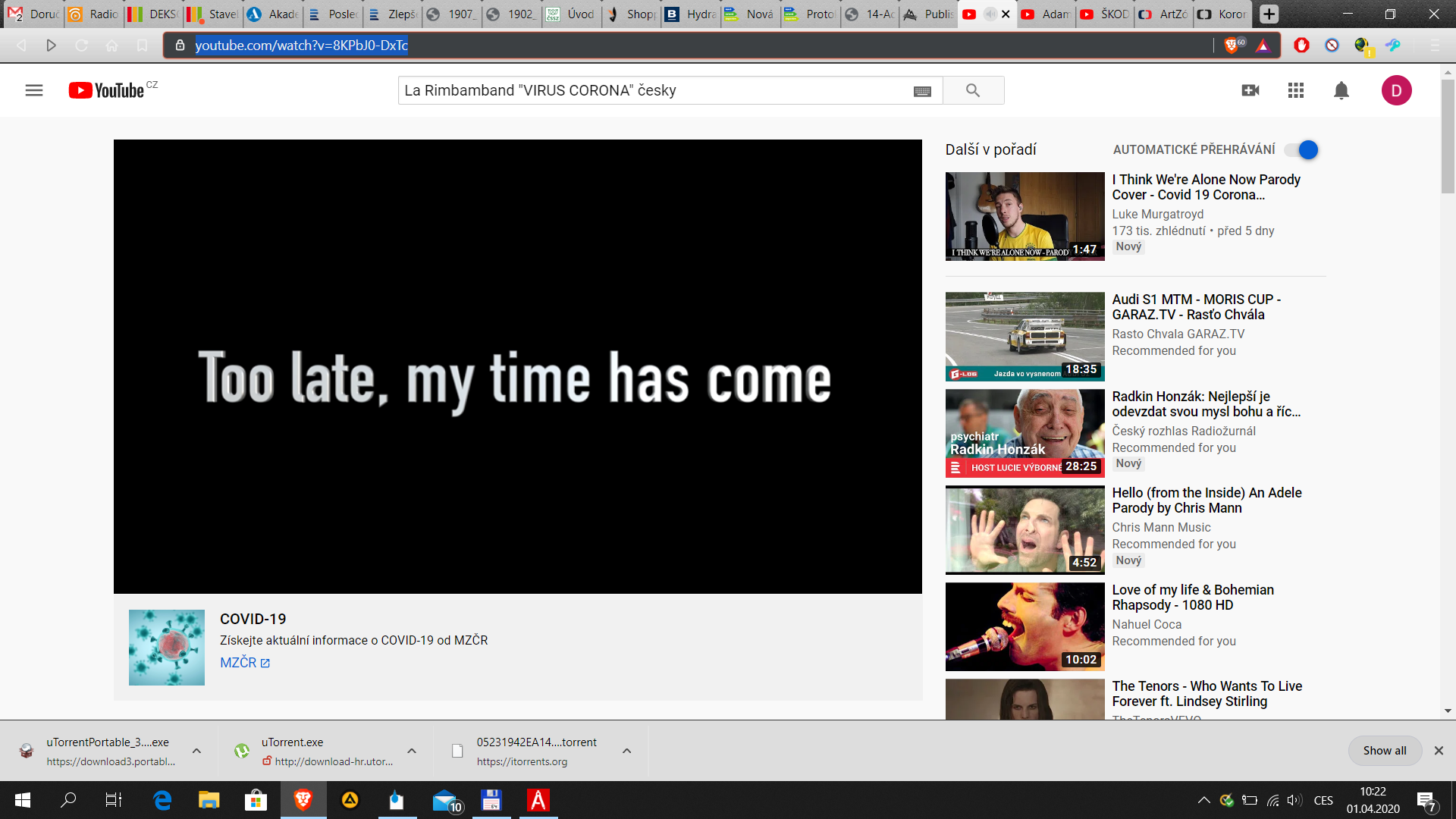Viewport: 1456px width, 819px height.
Task: Open a new browser tab with the plus button
Action: point(1269,14)
